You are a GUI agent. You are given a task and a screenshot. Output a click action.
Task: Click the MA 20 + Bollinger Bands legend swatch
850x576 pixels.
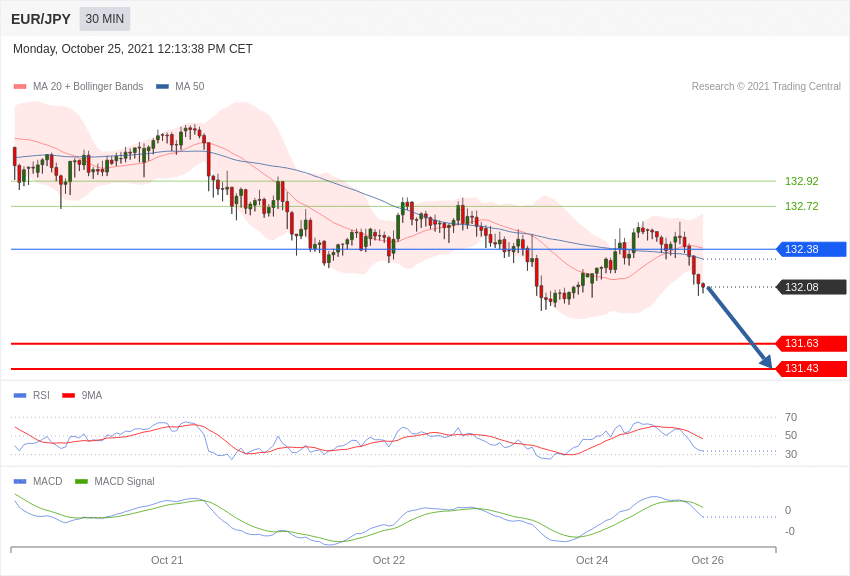(x=20, y=87)
